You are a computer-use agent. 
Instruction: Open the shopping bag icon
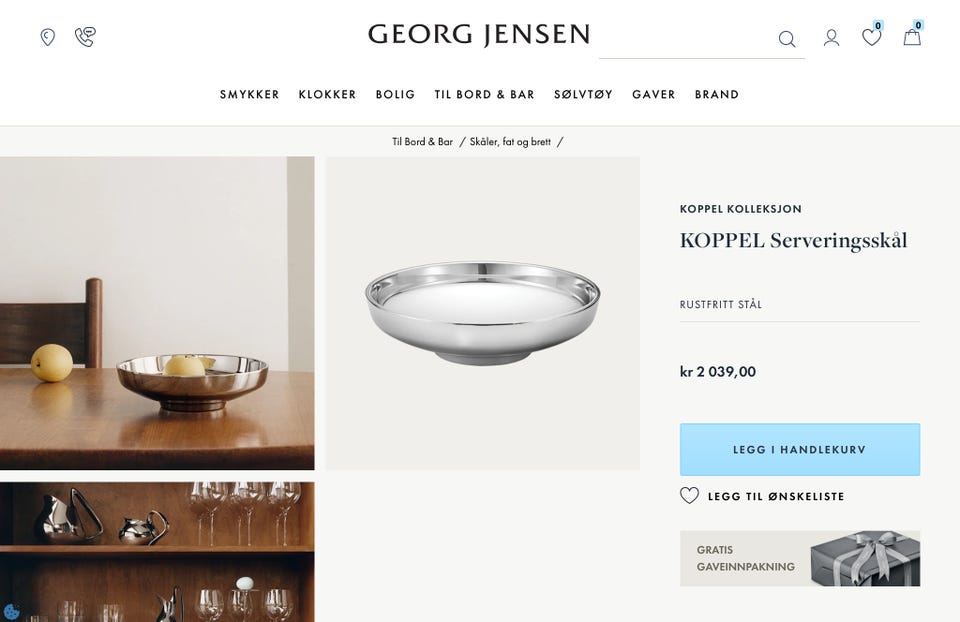click(x=912, y=37)
